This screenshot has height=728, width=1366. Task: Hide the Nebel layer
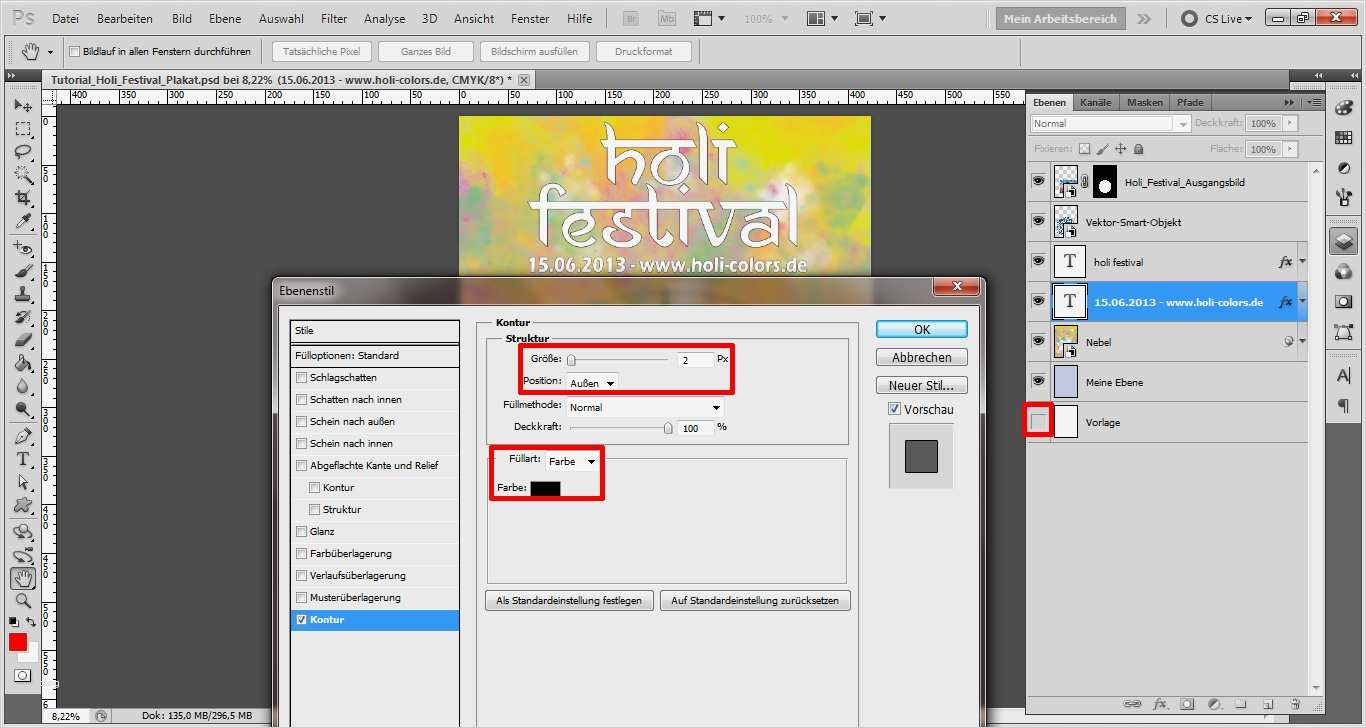coord(1038,342)
